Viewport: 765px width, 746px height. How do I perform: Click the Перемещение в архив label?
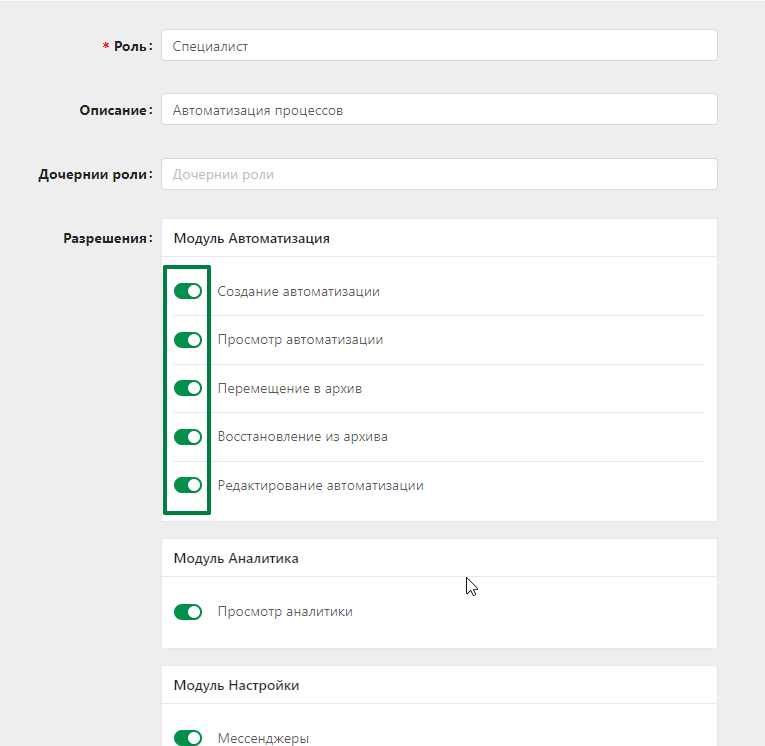[290, 388]
